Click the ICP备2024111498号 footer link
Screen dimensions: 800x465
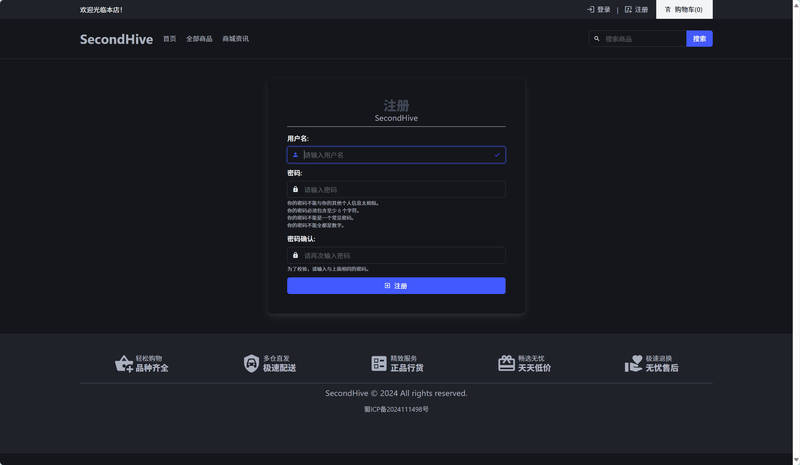(x=396, y=409)
